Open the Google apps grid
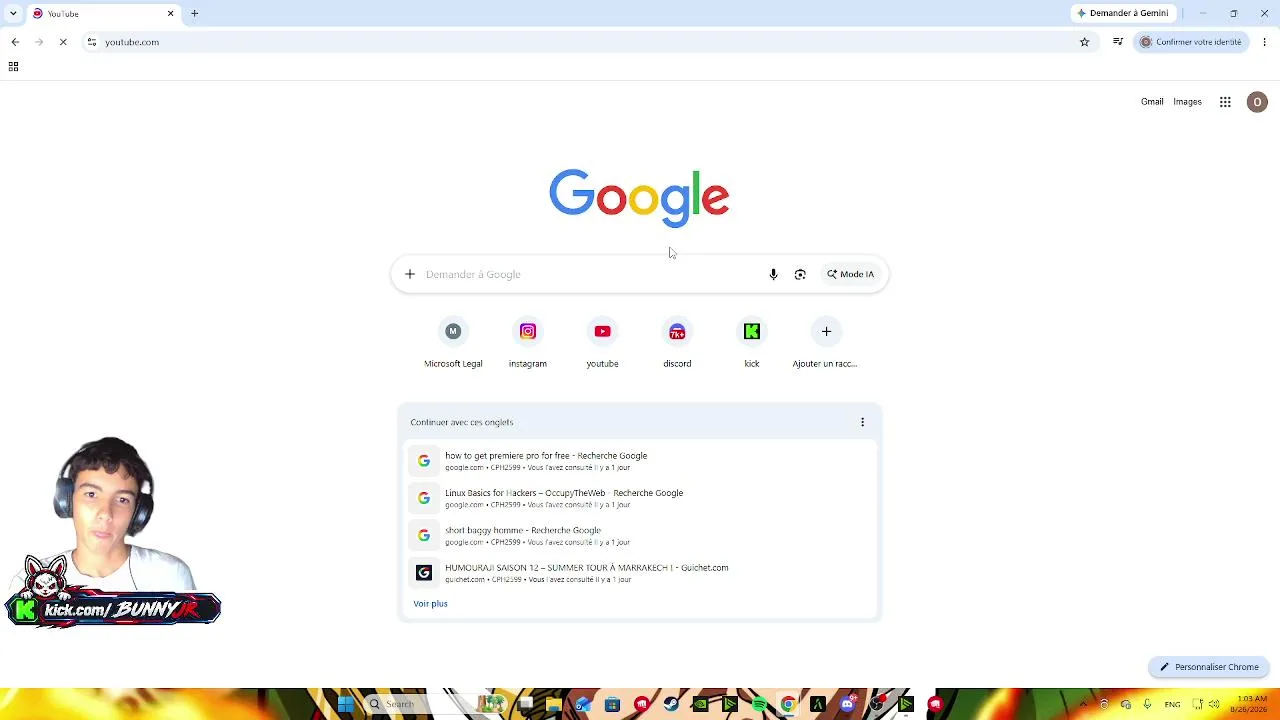This screenshot has width=1280, height=720. pyautogui.click(x=1225, y=102)
